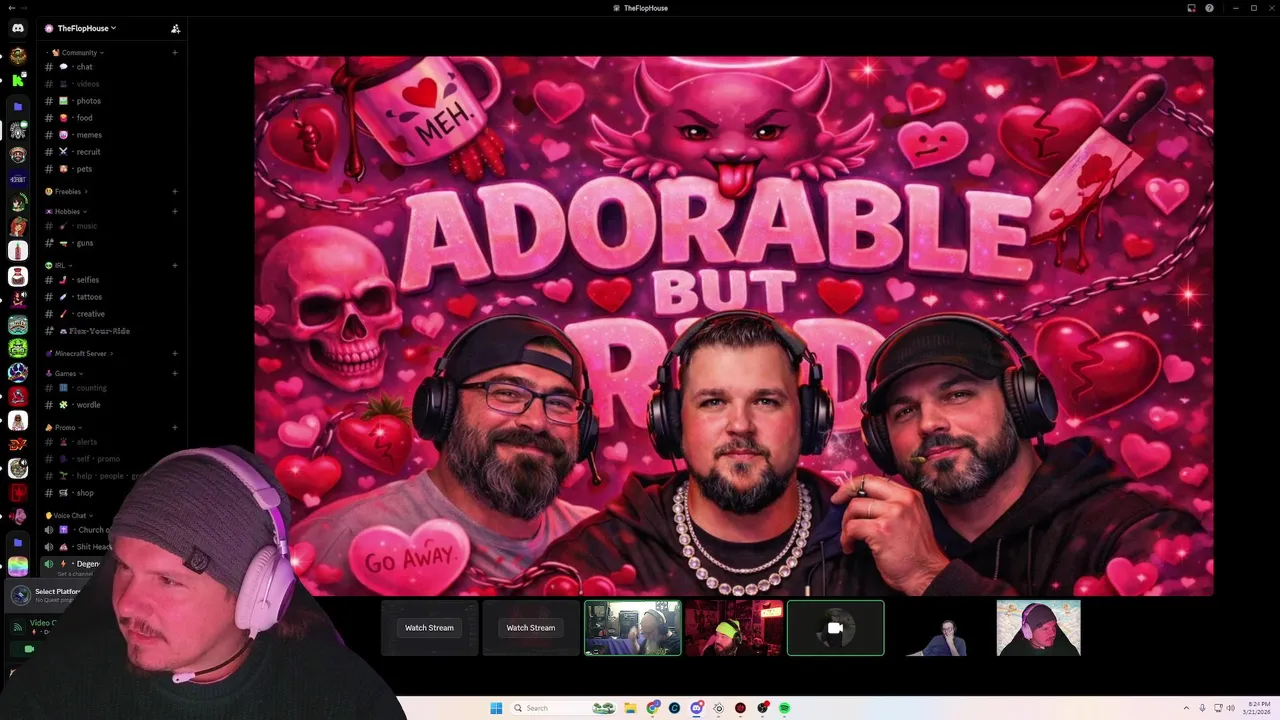Viewport: 1280px width, 720px height.
Task: Click Watch Stream beside the green-outlined video tile
Action: [531, 628]
